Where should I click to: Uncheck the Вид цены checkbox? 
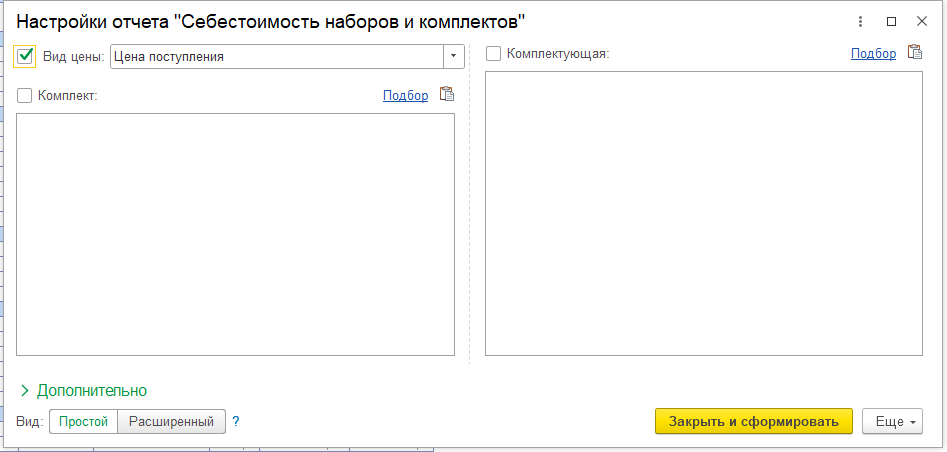pyautogui.click(x=25, y=56)
